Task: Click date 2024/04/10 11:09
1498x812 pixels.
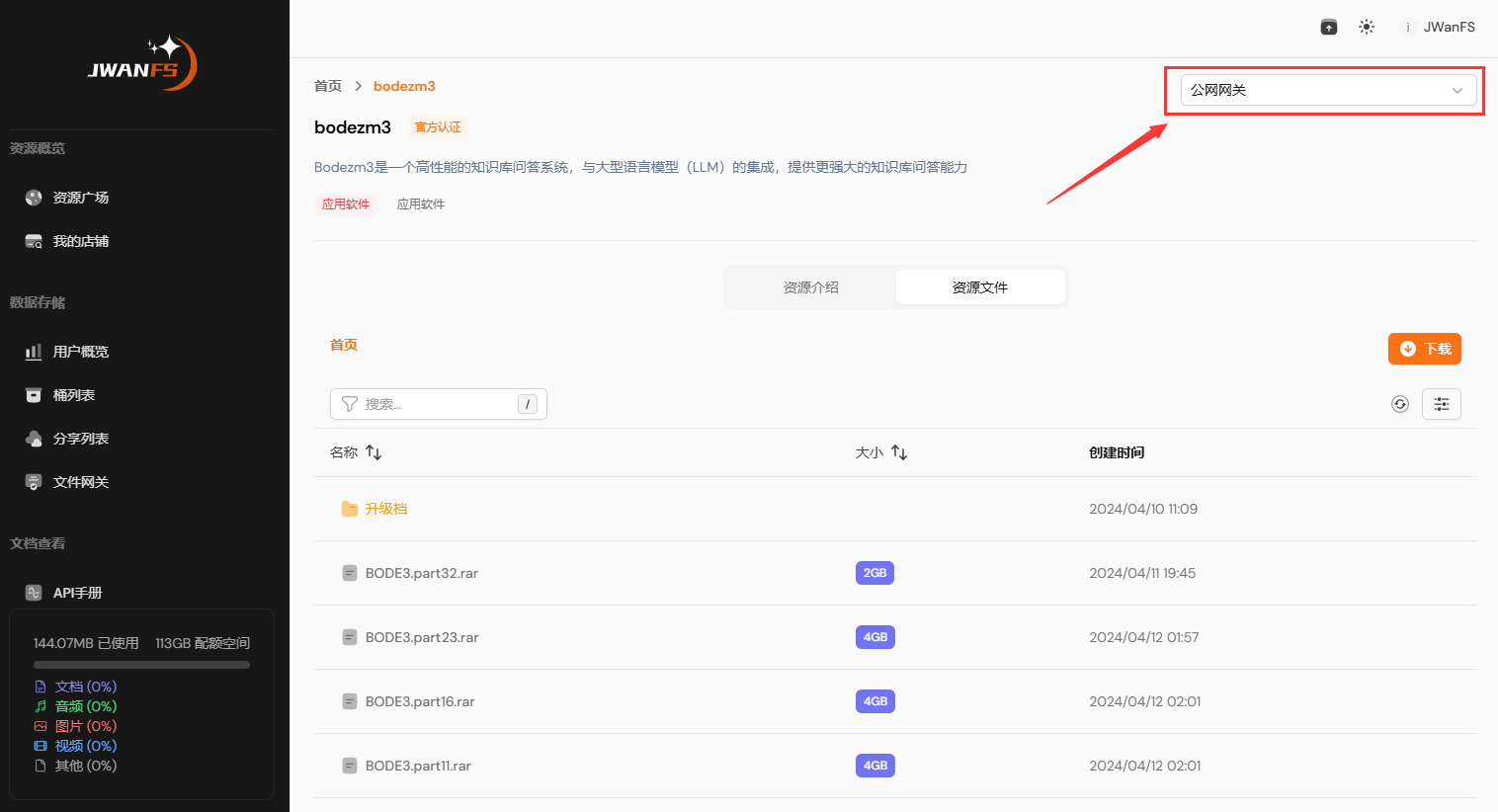Action: [1143, 509]
